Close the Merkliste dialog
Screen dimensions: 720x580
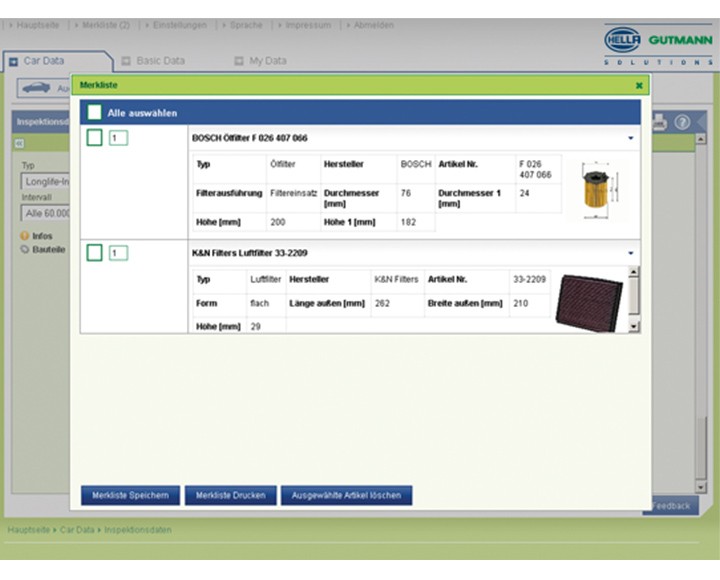[638, 86]
